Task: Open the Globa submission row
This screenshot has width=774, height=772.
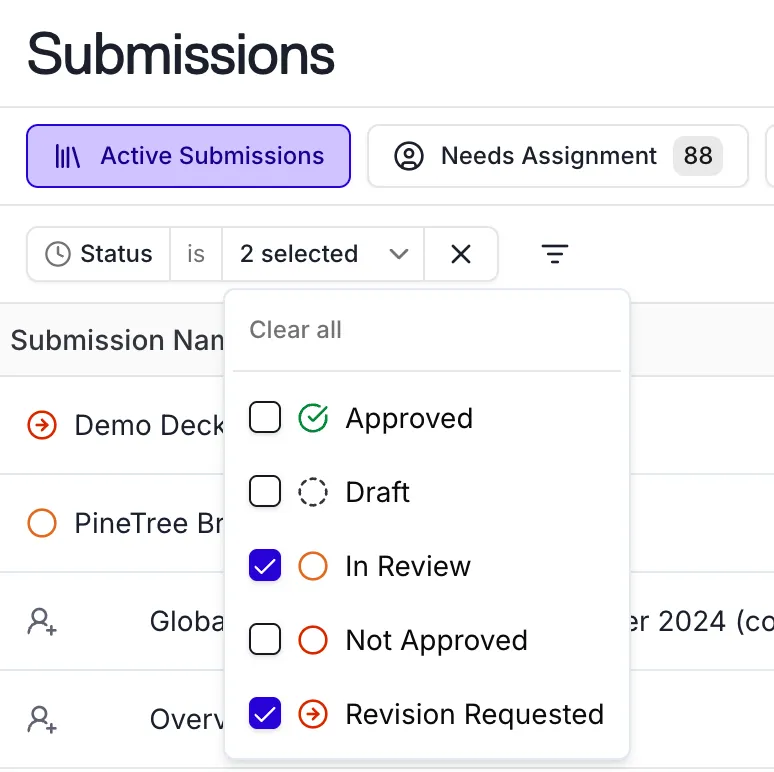Action: [187, 621]
